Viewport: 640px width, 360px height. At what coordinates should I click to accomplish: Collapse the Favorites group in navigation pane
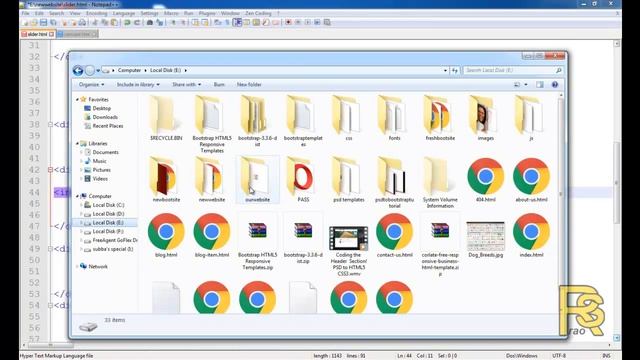[x=77, y=100]
